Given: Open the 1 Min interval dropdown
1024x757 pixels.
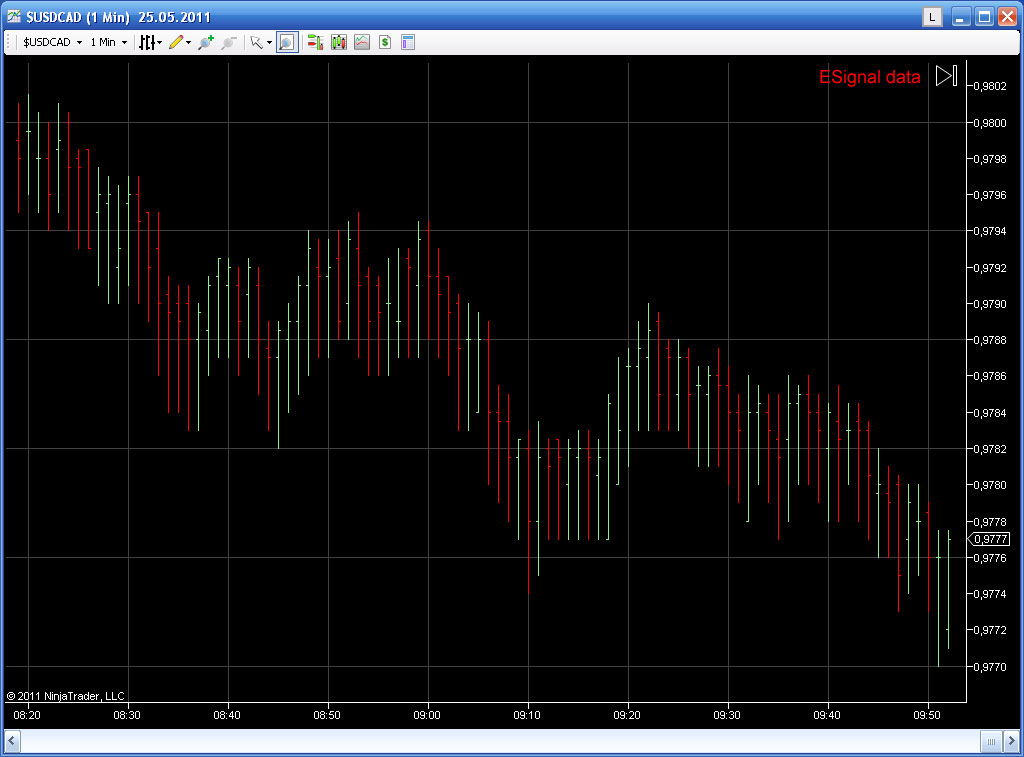Looking at the screenshot, I should (x=108, y=42).
